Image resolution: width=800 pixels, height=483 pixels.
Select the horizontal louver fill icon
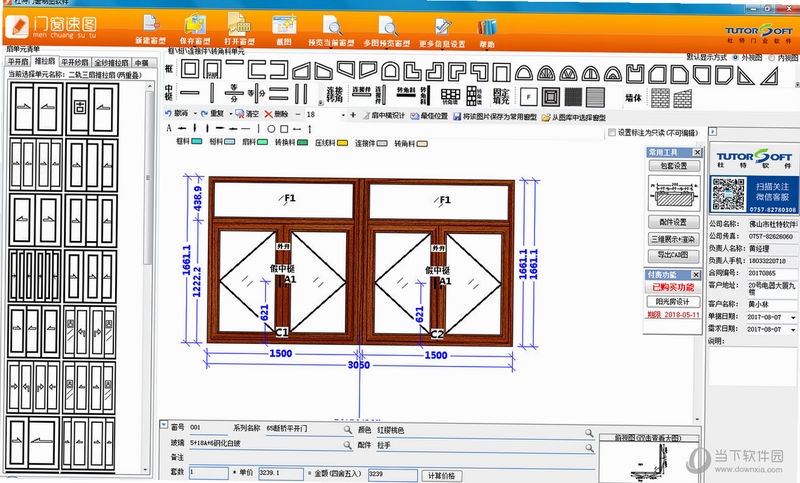click(x=595, y=97)
